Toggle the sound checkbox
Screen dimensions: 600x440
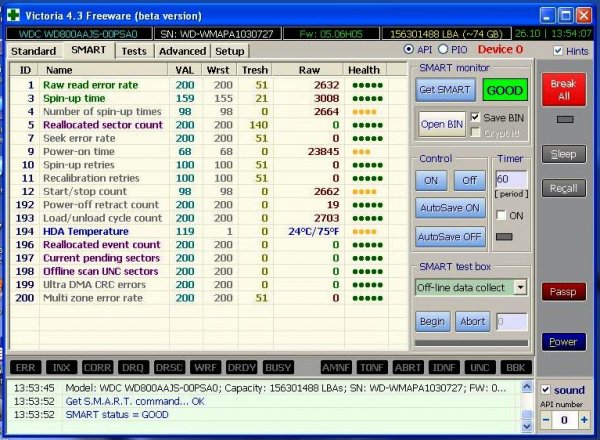coord(546,390)
